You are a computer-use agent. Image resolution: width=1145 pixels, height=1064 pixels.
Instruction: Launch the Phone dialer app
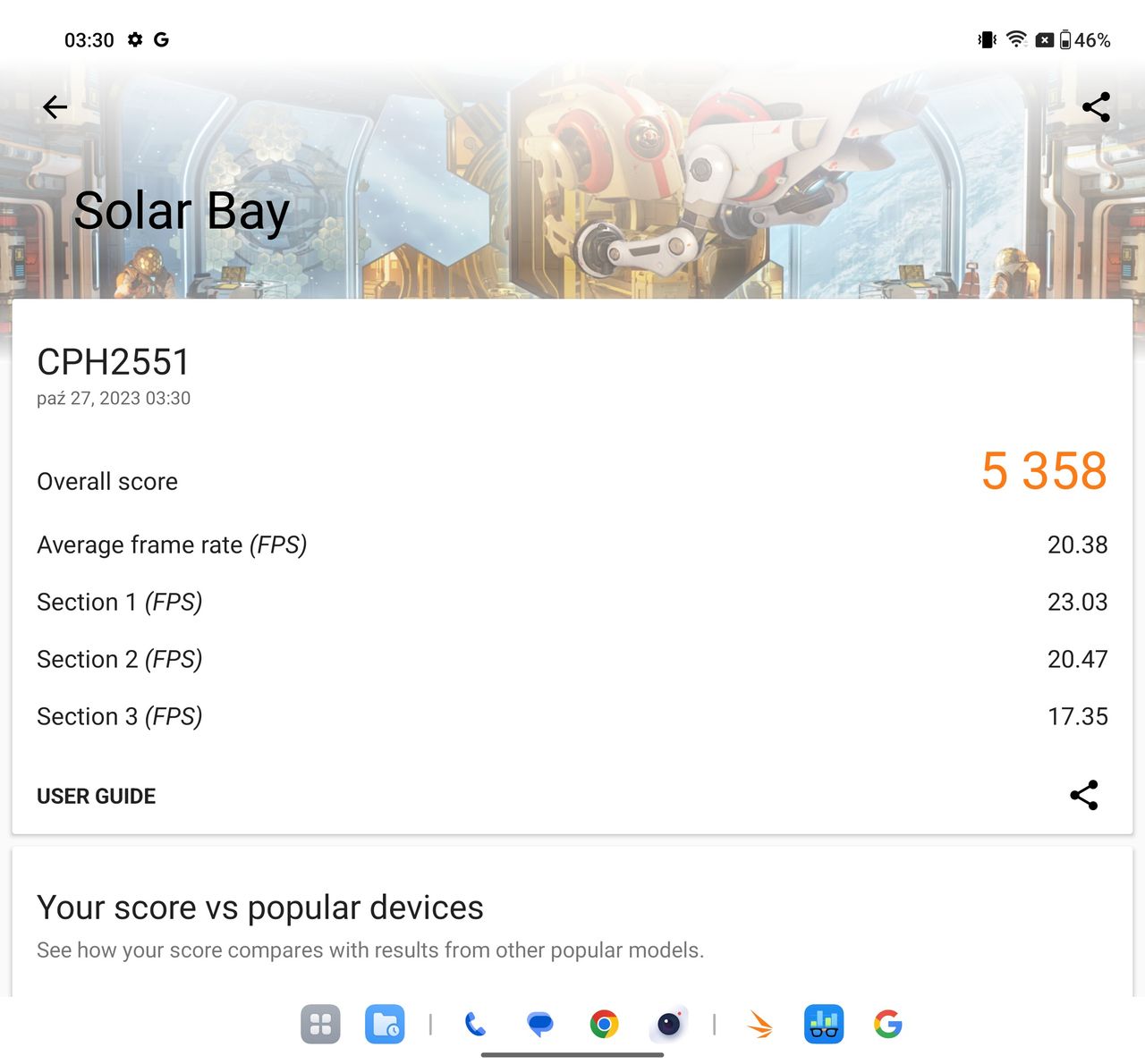click(475, 1024)
